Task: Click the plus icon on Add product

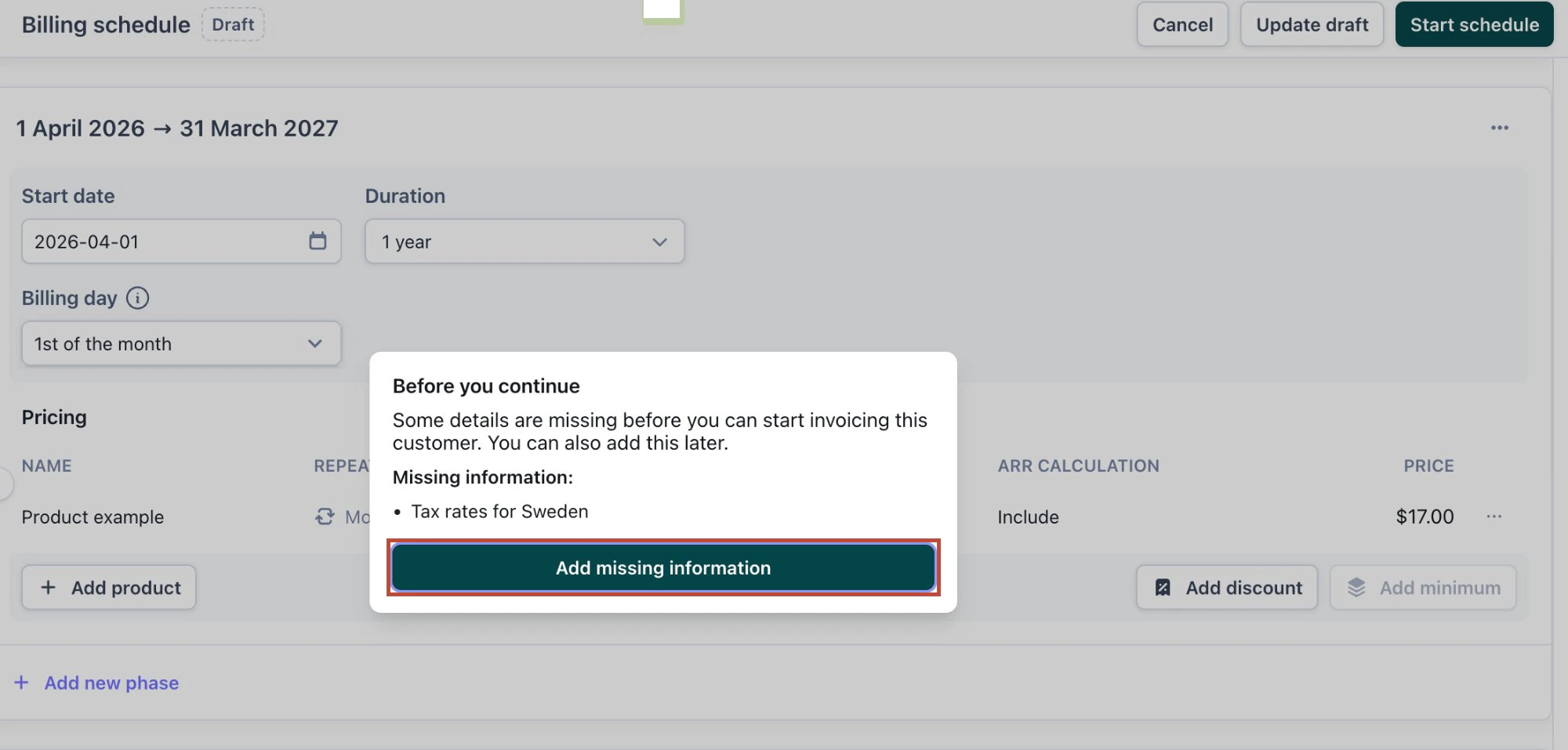Action: pyautogui.click(x=49, y=587)
